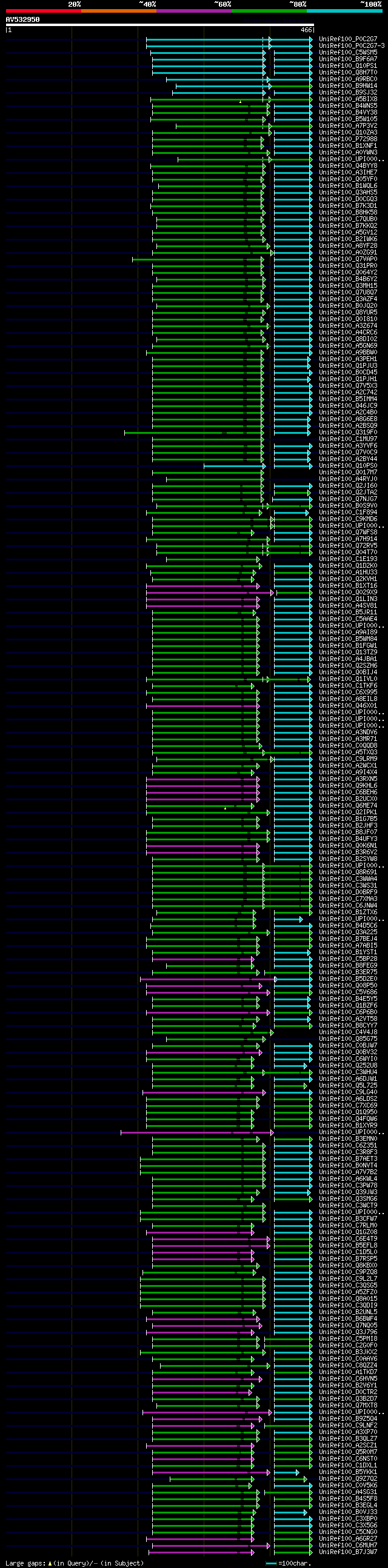Select the UniRef100_A3NDV6 label
The width and height of the screenshot is (388, 1568).
coord(348,733)
